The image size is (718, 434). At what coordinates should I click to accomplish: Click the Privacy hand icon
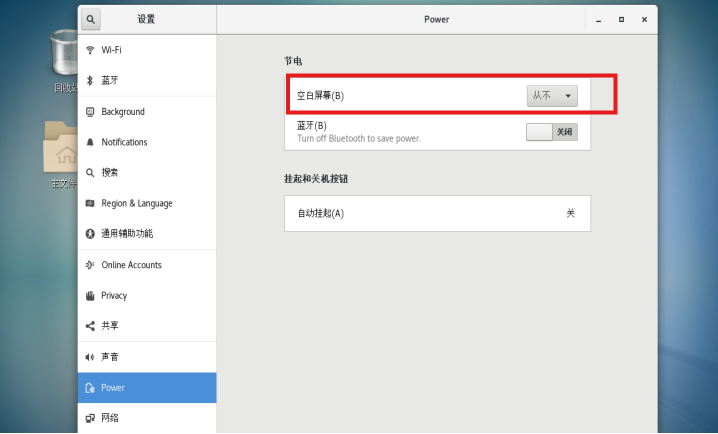pos(90,295)
